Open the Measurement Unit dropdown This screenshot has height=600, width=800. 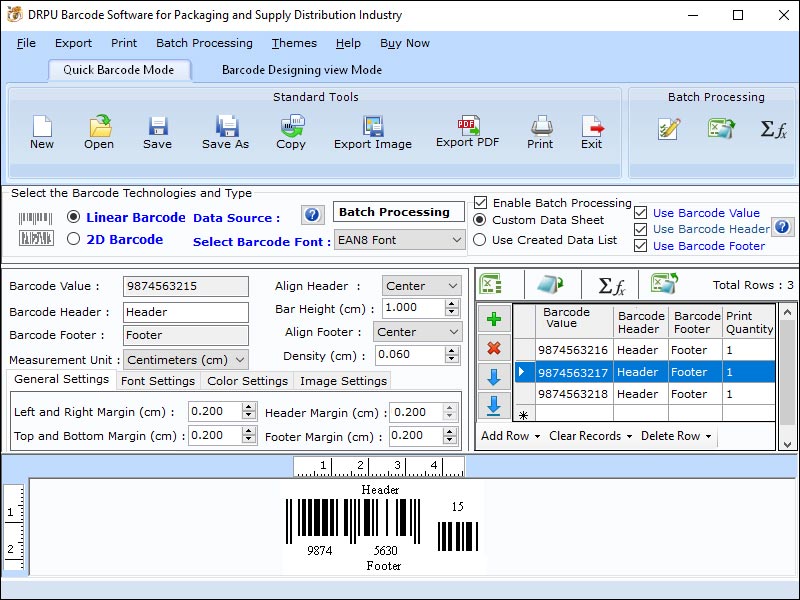click(185, 359)
